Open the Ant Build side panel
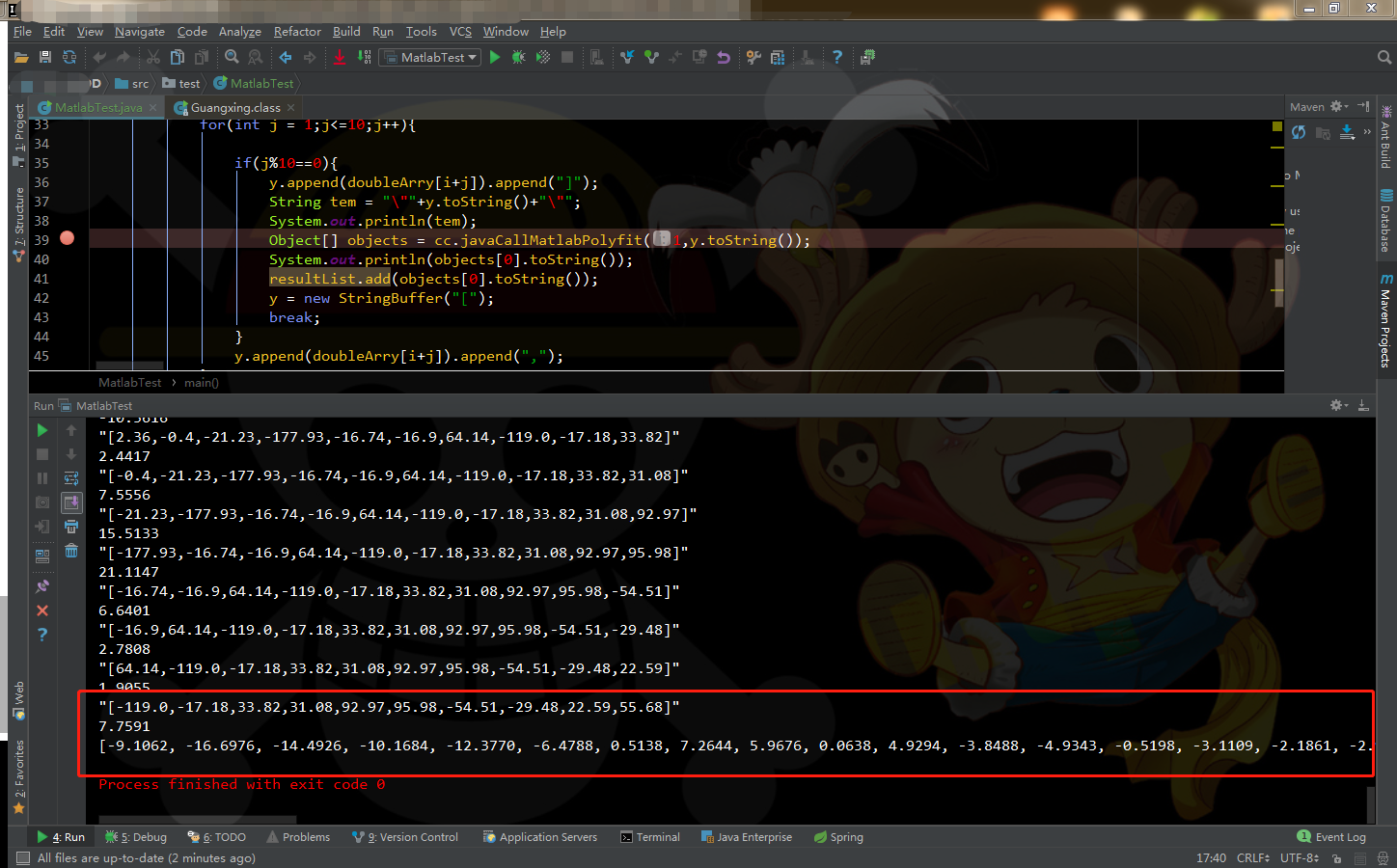The width and height of the screenshot is (1397, 868). [x=1386, y=136]
